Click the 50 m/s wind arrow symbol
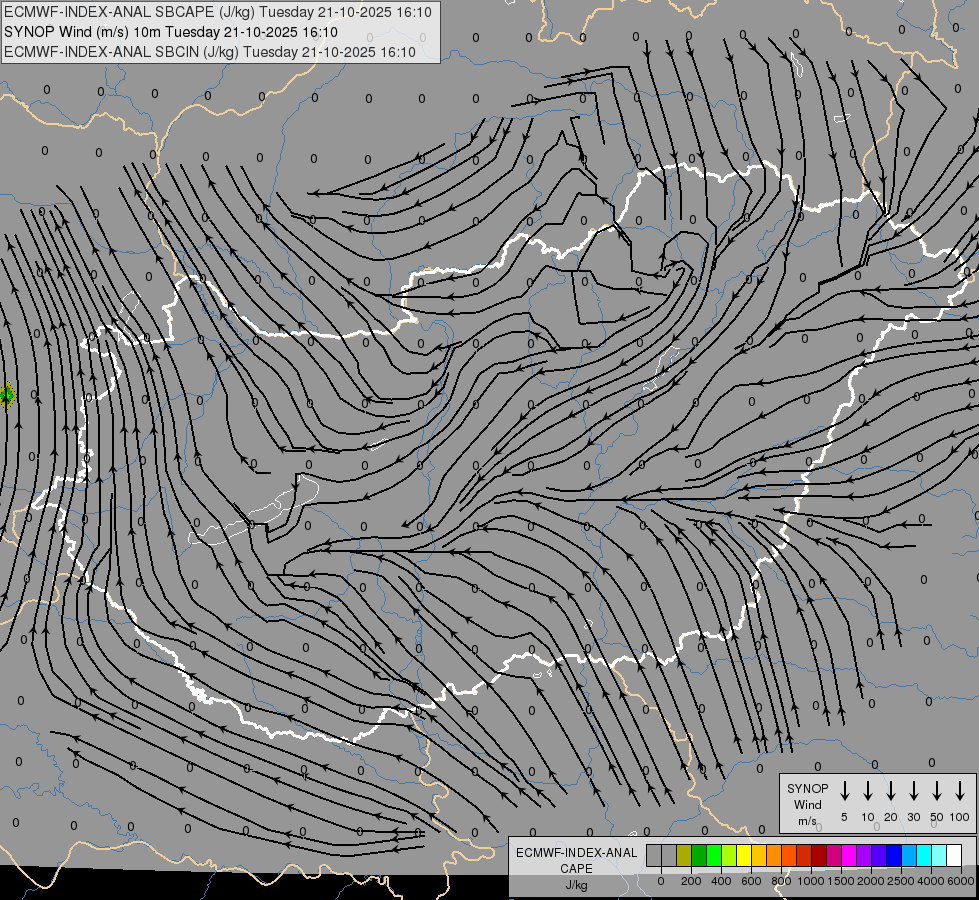 pos(937,791)
